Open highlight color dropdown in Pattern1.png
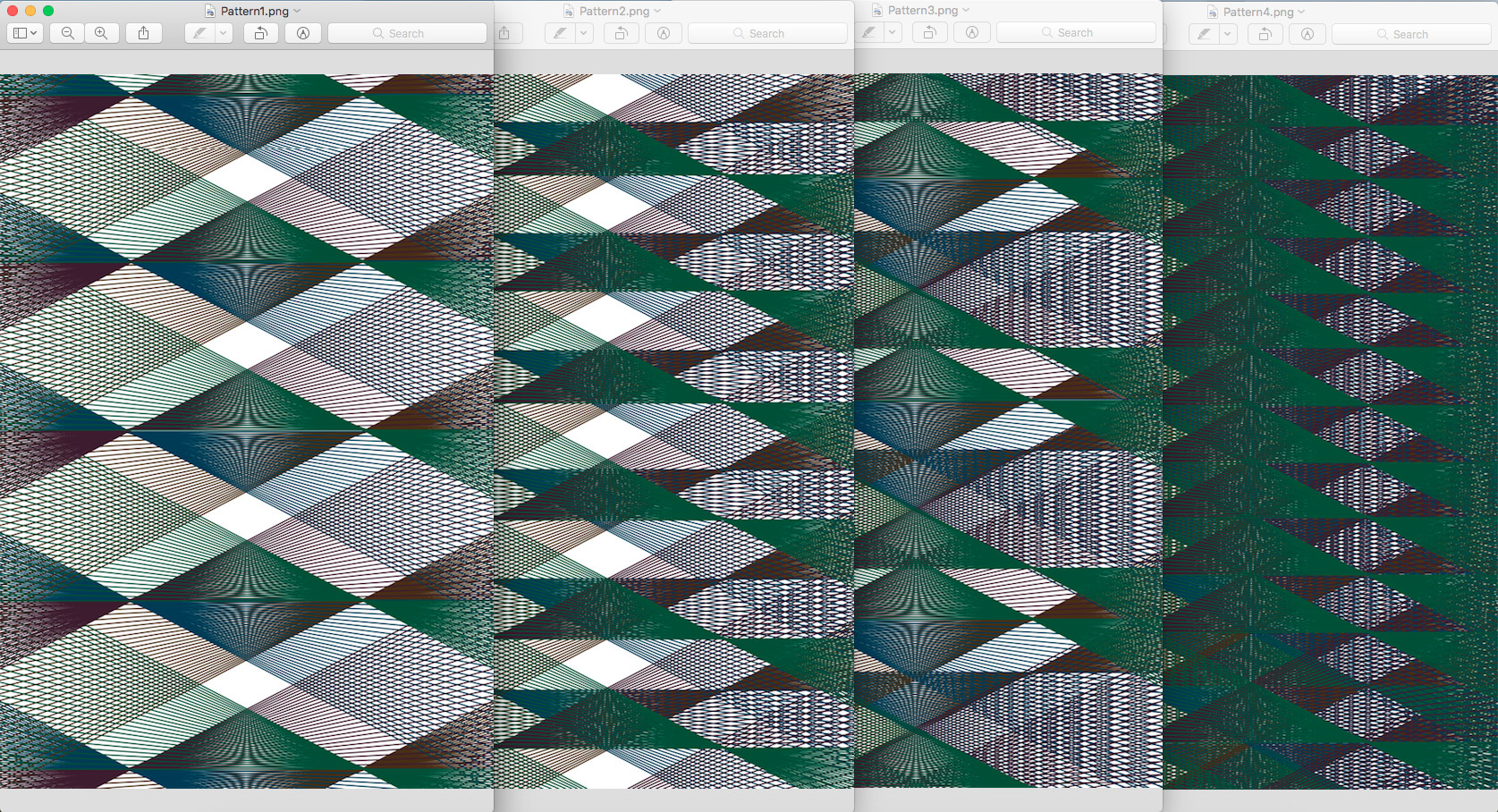Screen dimensions: 1498x812 (221, 33)
